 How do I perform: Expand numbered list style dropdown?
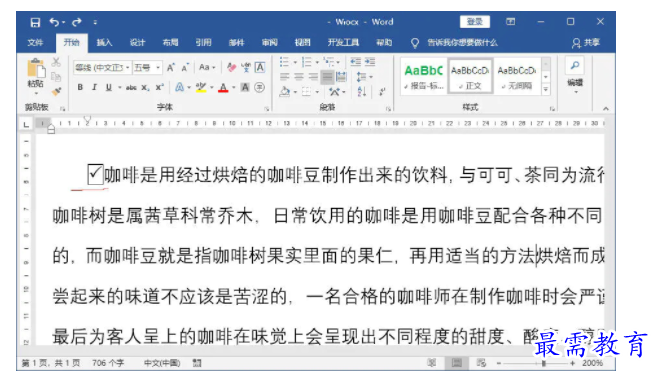(x=317, y=62)
